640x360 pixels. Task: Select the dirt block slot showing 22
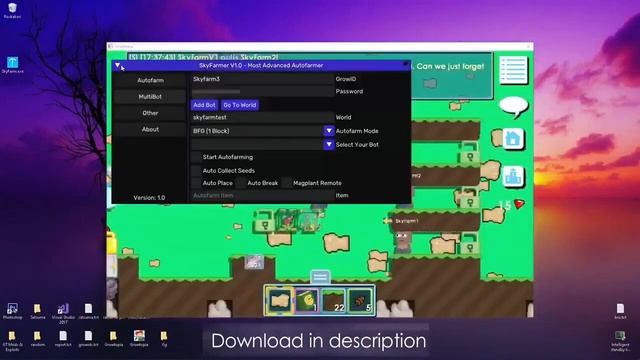333,301
